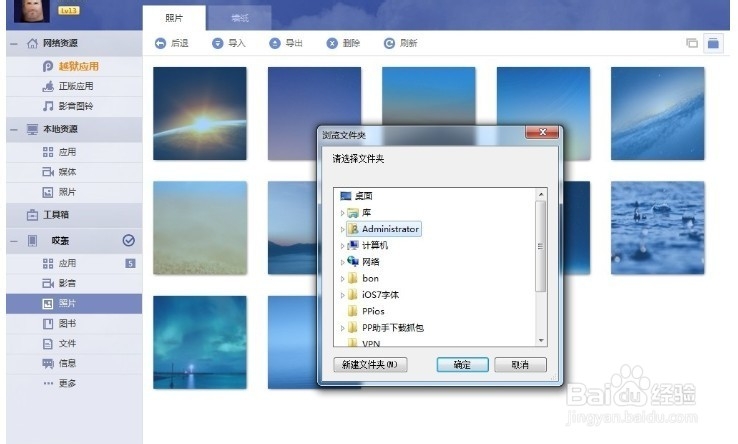Select the lake and mountains photo thumbnail
The image size is (738, 444).
click(x=292, y=228)
